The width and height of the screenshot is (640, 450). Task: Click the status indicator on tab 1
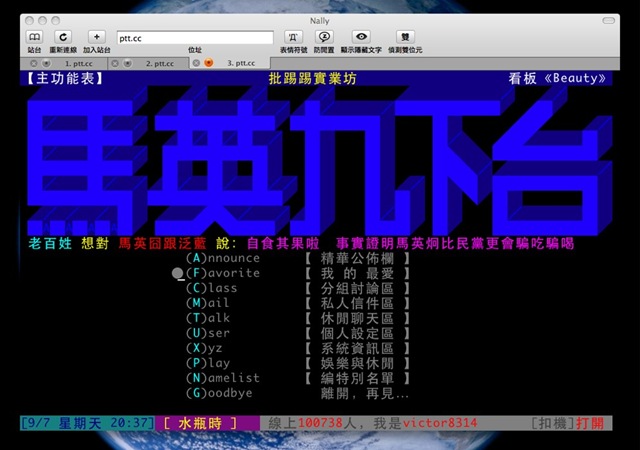click(x=47, y=63)
